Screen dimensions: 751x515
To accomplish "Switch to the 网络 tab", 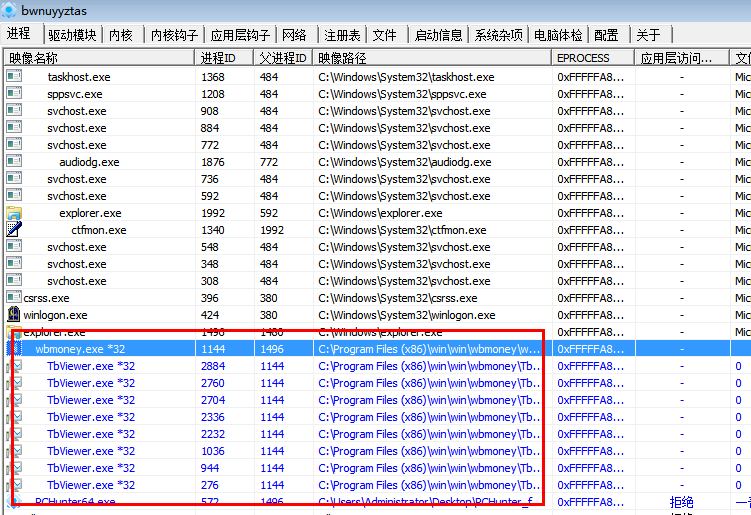I will (294, 35).
